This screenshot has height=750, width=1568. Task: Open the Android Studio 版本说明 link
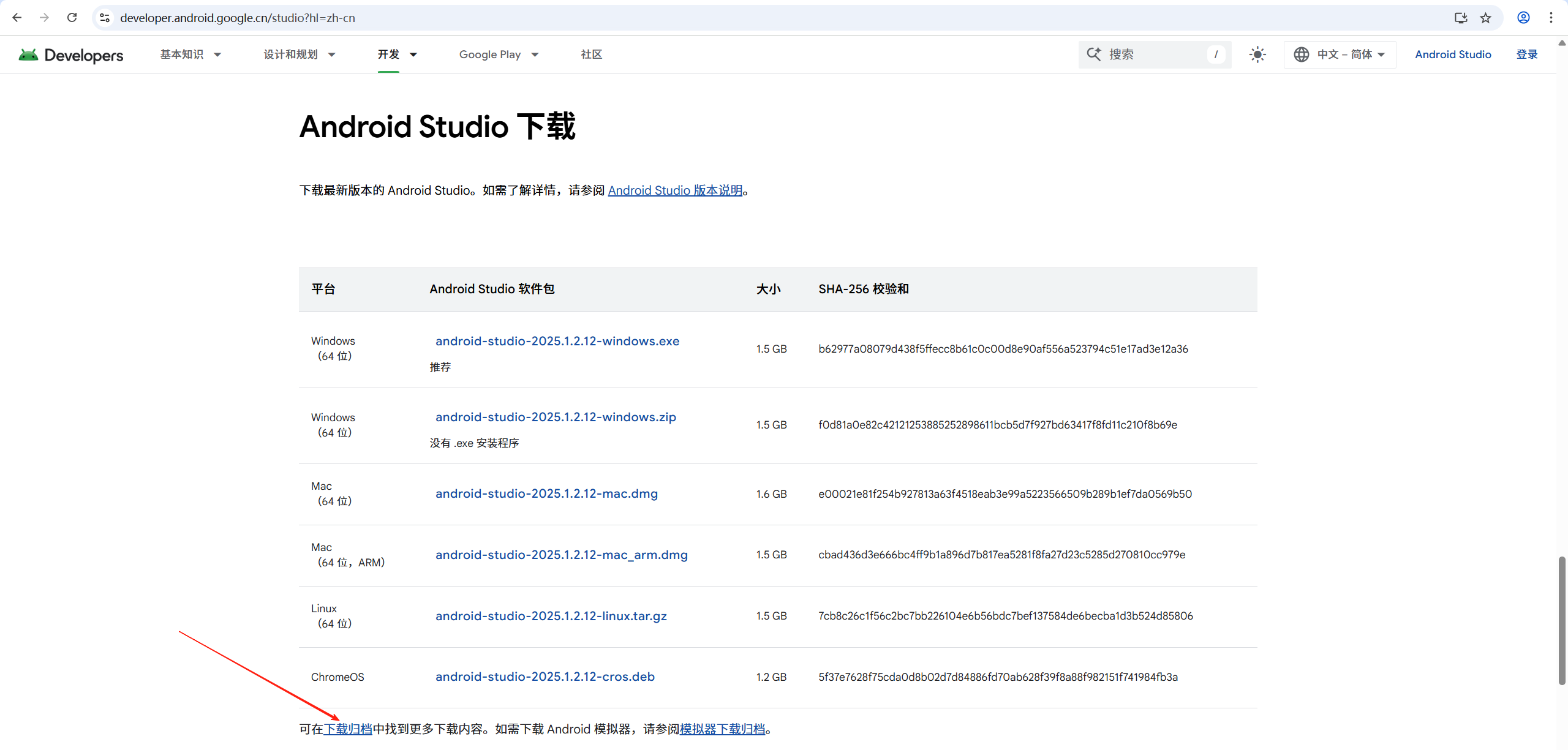(675, 190)
